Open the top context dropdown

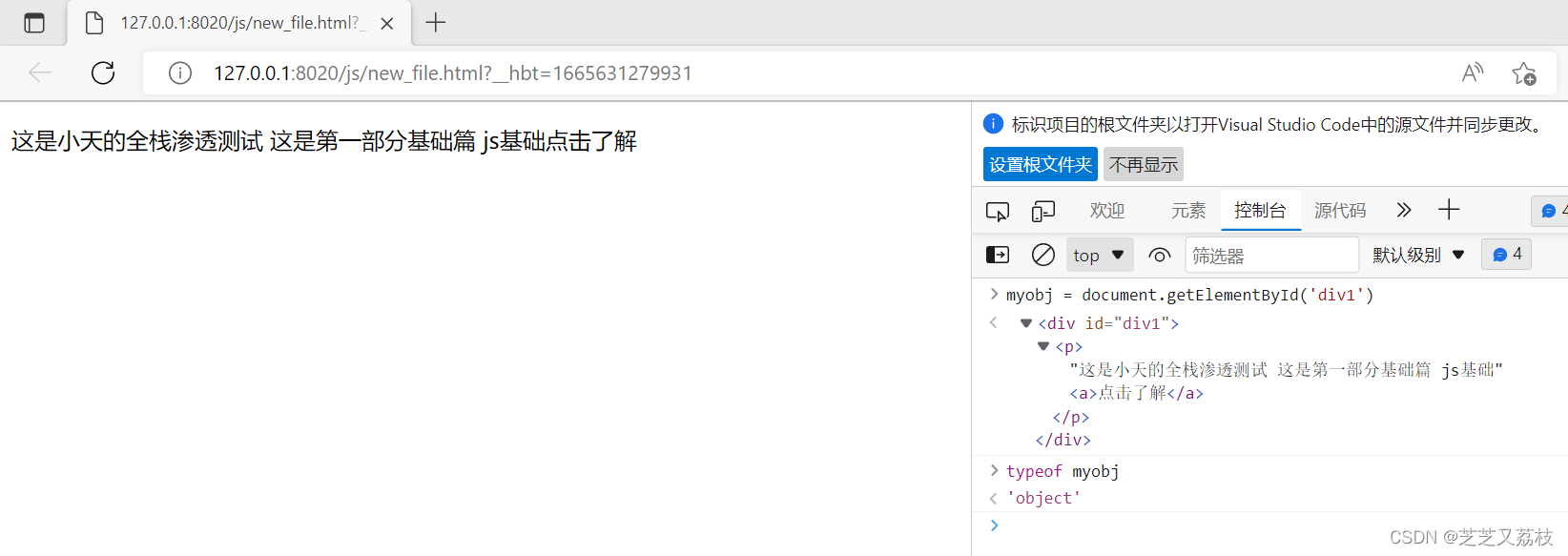pyautogui.click(x=1100, y=255)
